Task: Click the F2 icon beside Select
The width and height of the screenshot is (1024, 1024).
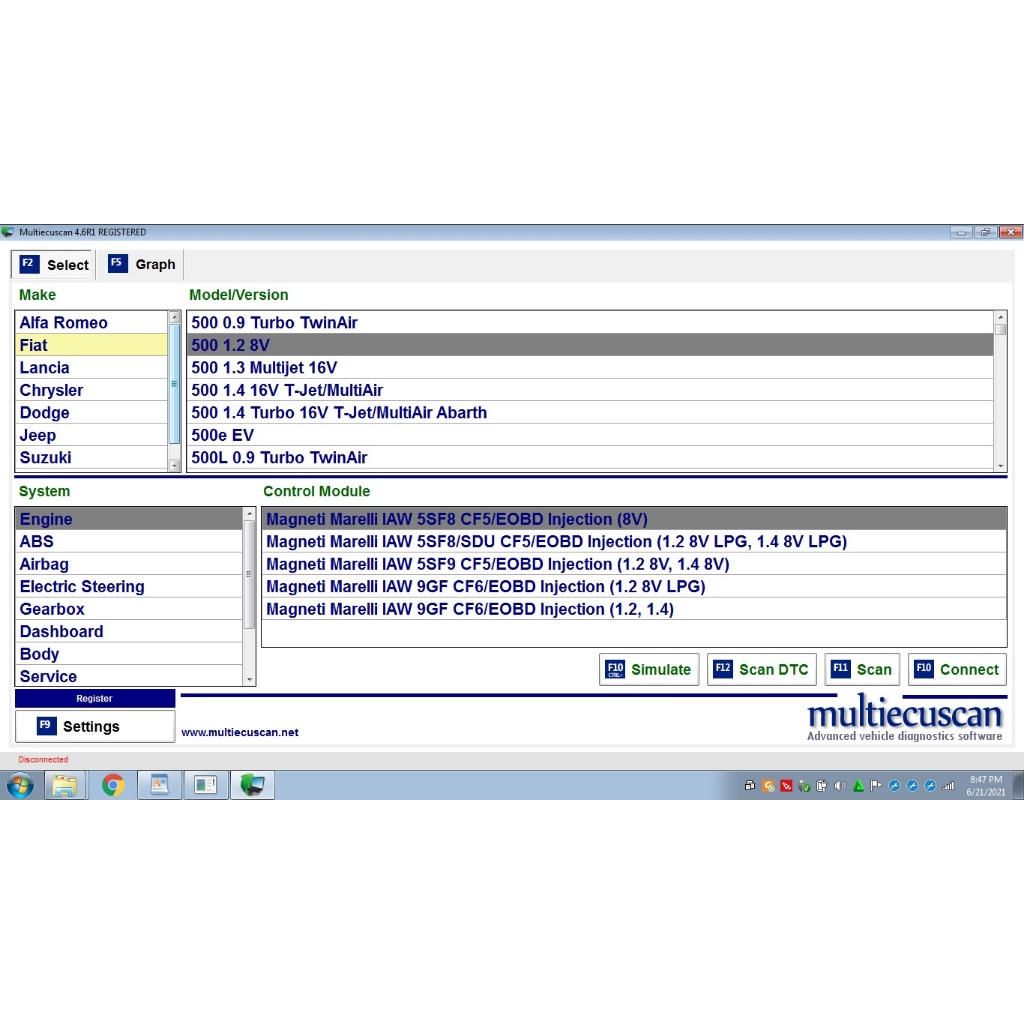Action: tap(29, 264)
